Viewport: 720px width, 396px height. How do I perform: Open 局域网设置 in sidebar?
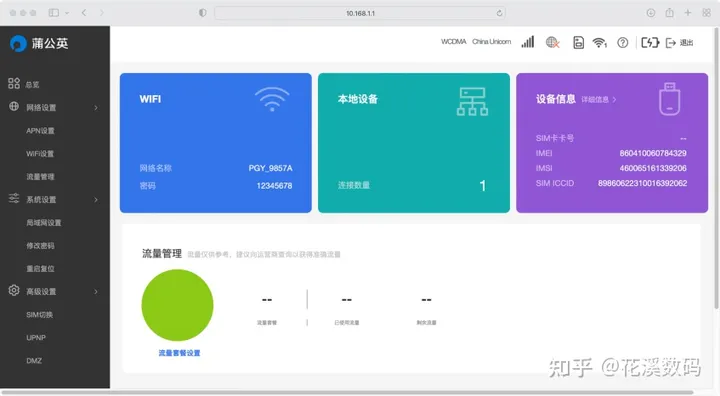point(44,222)
